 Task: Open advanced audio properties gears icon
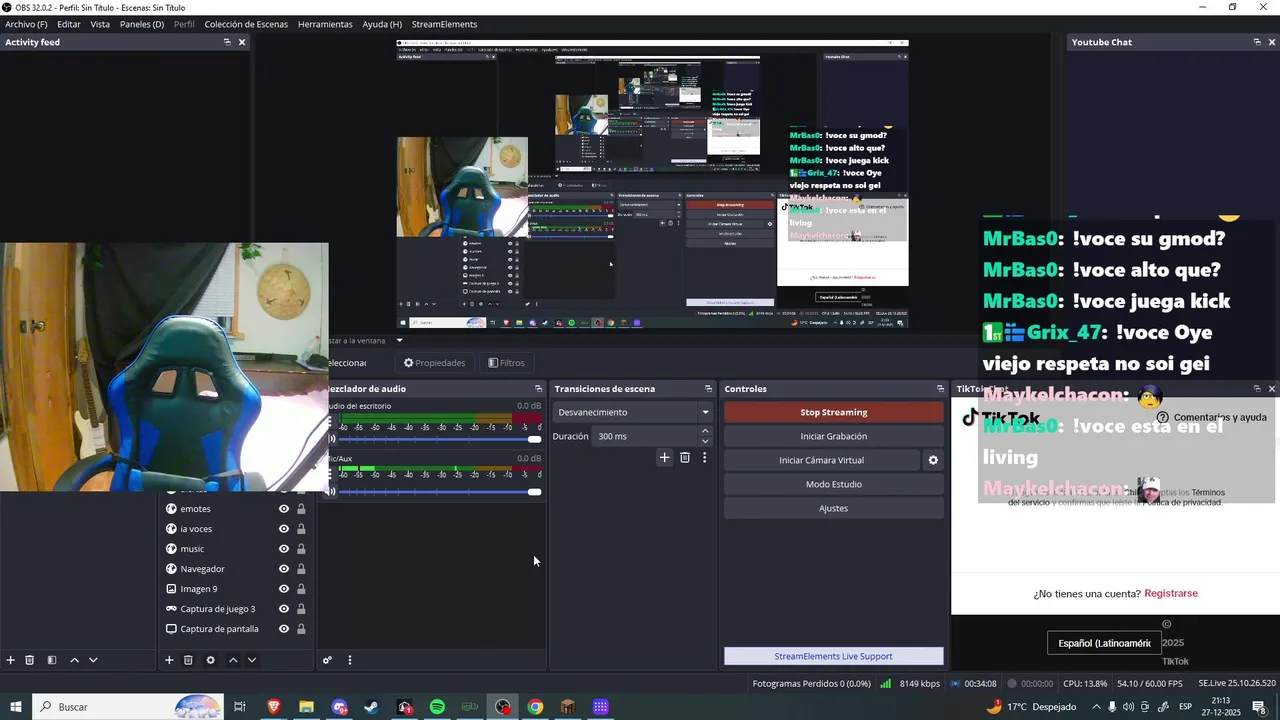(x=327, y=660)
